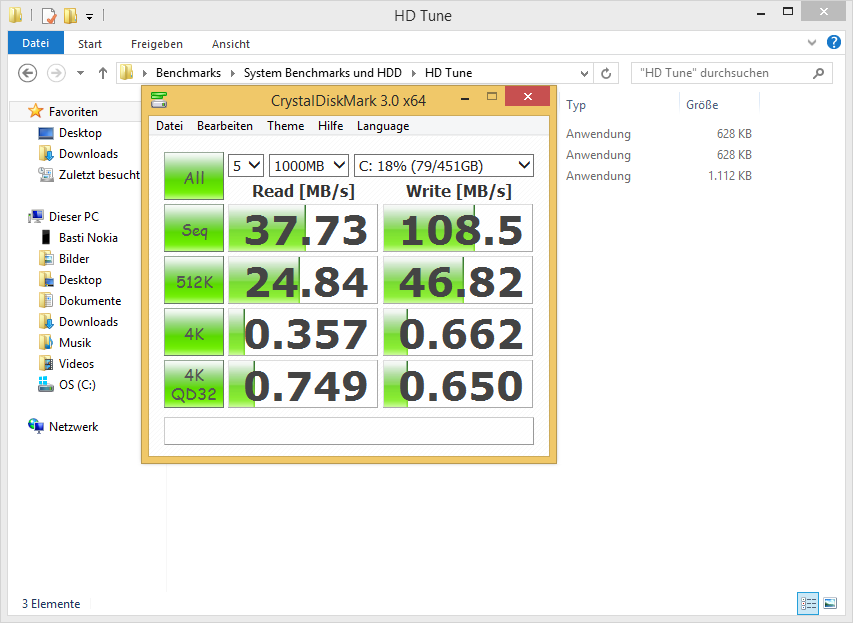The height and width of the screenshot is (623, 853).
Task: Open the drive selection dropdown C: 18%
Action: (x=444, y=165)
